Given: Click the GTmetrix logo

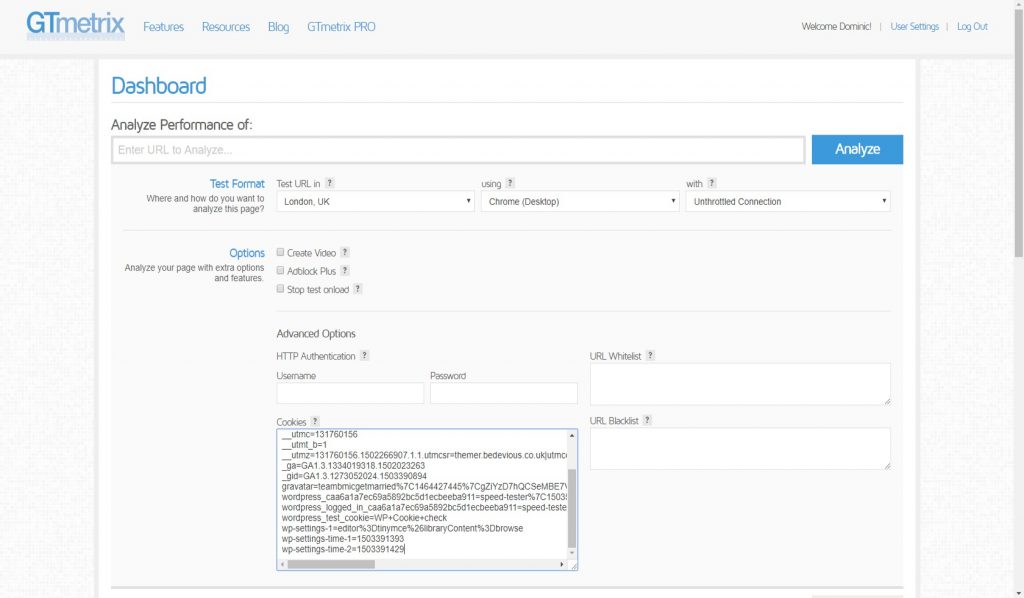Looking at the screenshot, I should [75, 25].
